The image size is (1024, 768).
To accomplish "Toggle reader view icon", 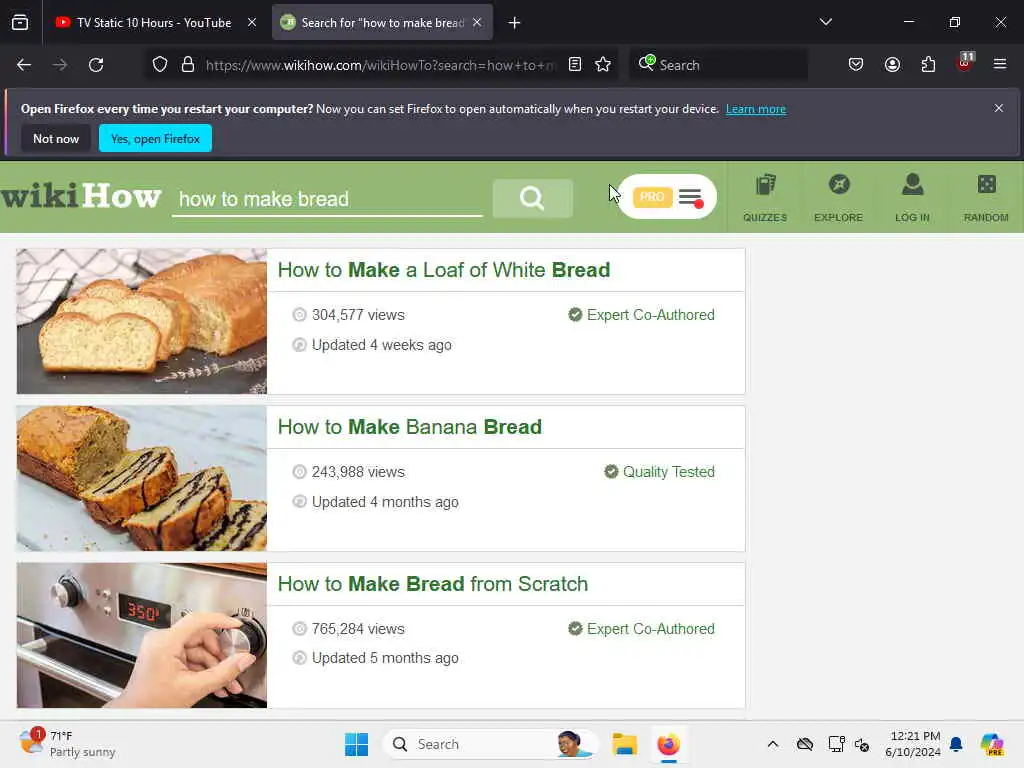I will [575, 64].
